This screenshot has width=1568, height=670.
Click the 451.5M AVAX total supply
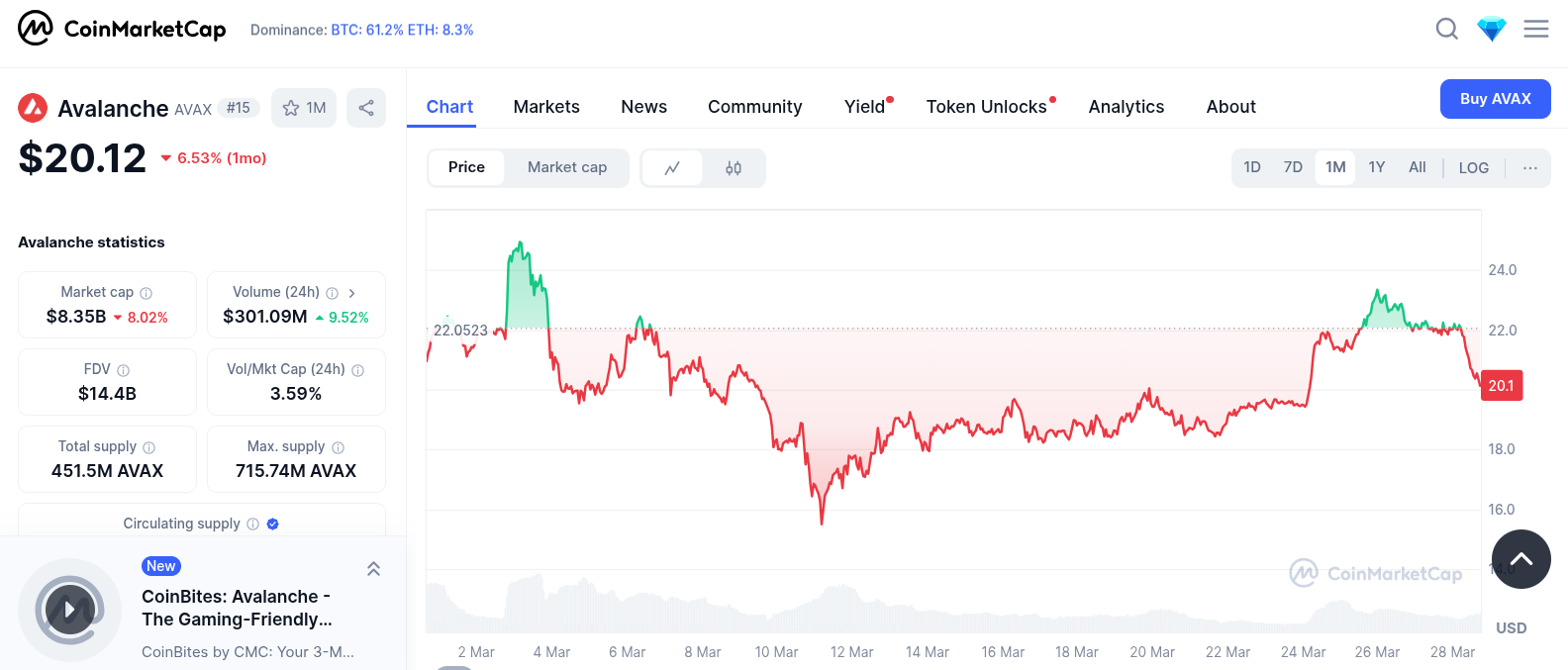[107, 471]
